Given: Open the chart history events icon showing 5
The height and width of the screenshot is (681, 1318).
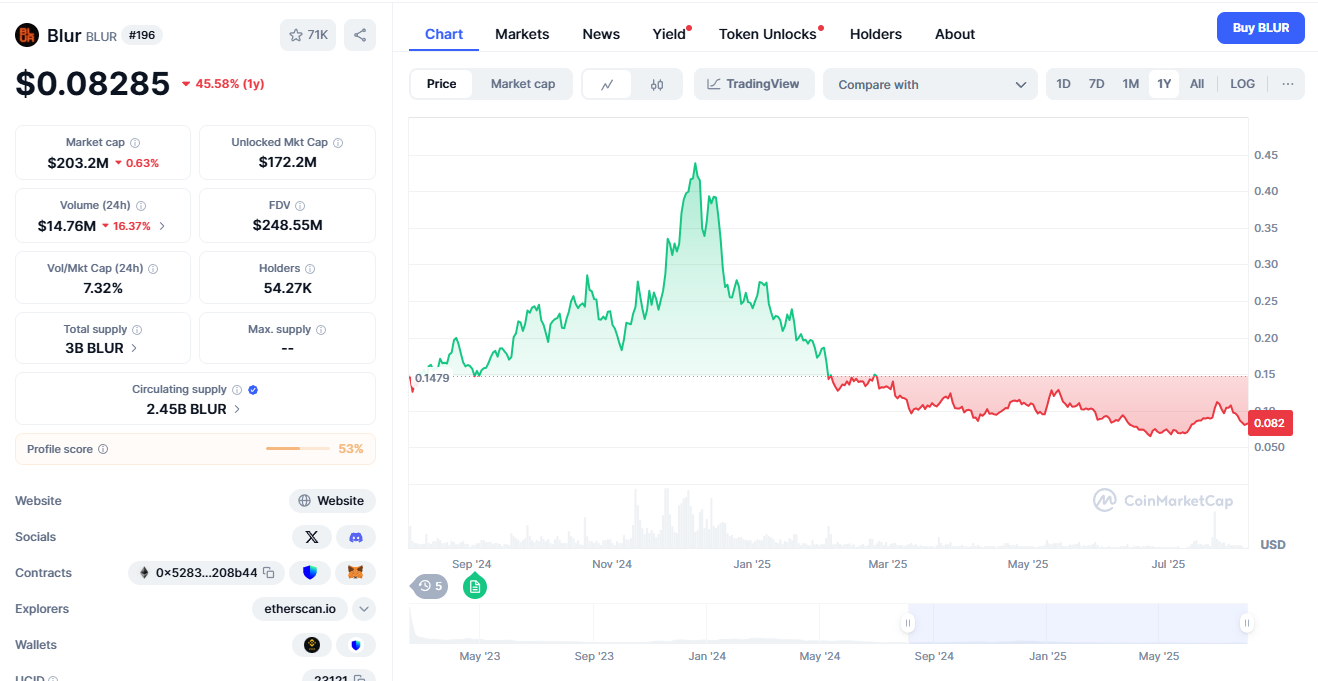Looking at the screenshot, I should tap(430, 586).
